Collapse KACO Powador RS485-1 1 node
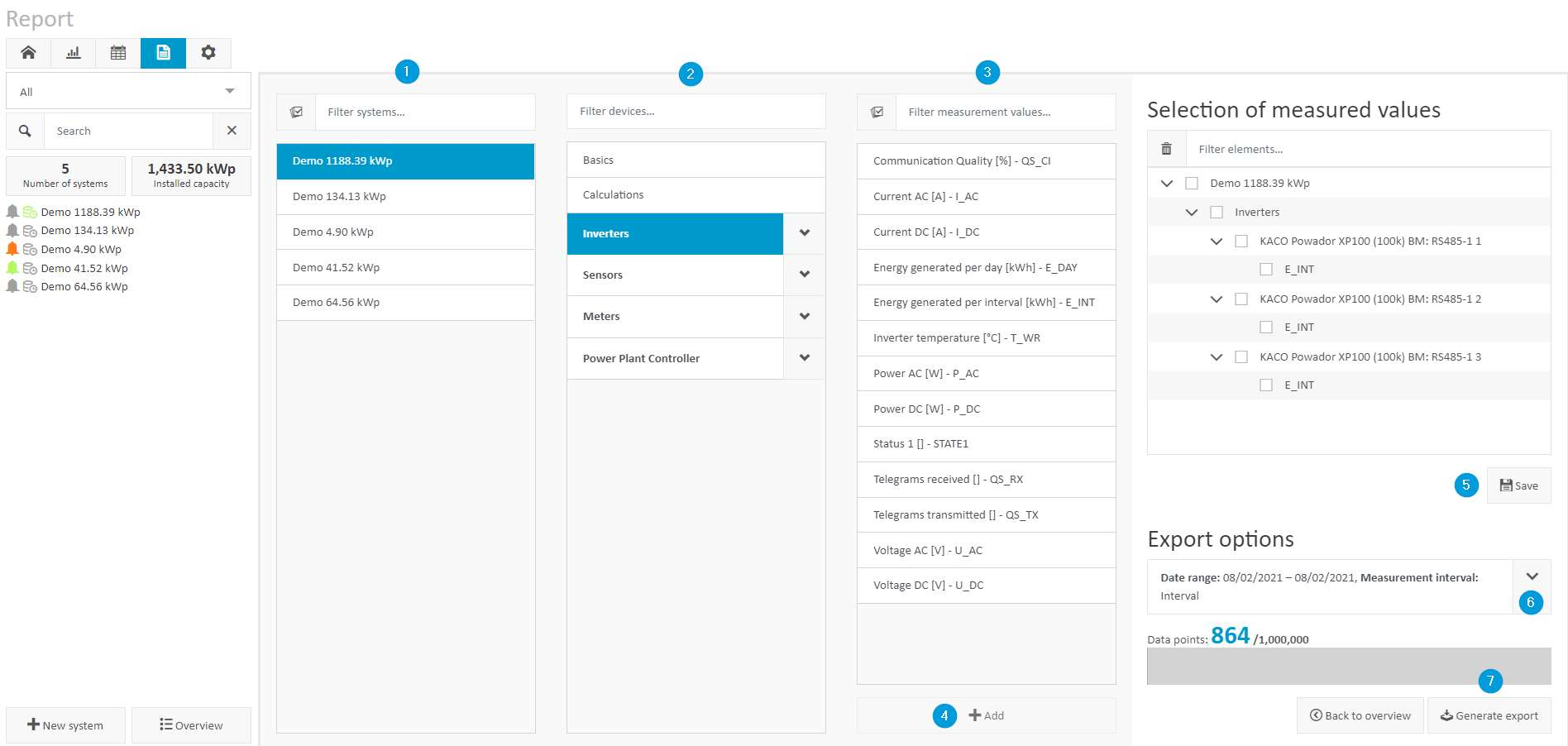The image size is (1568, 746). point(1217,241)
